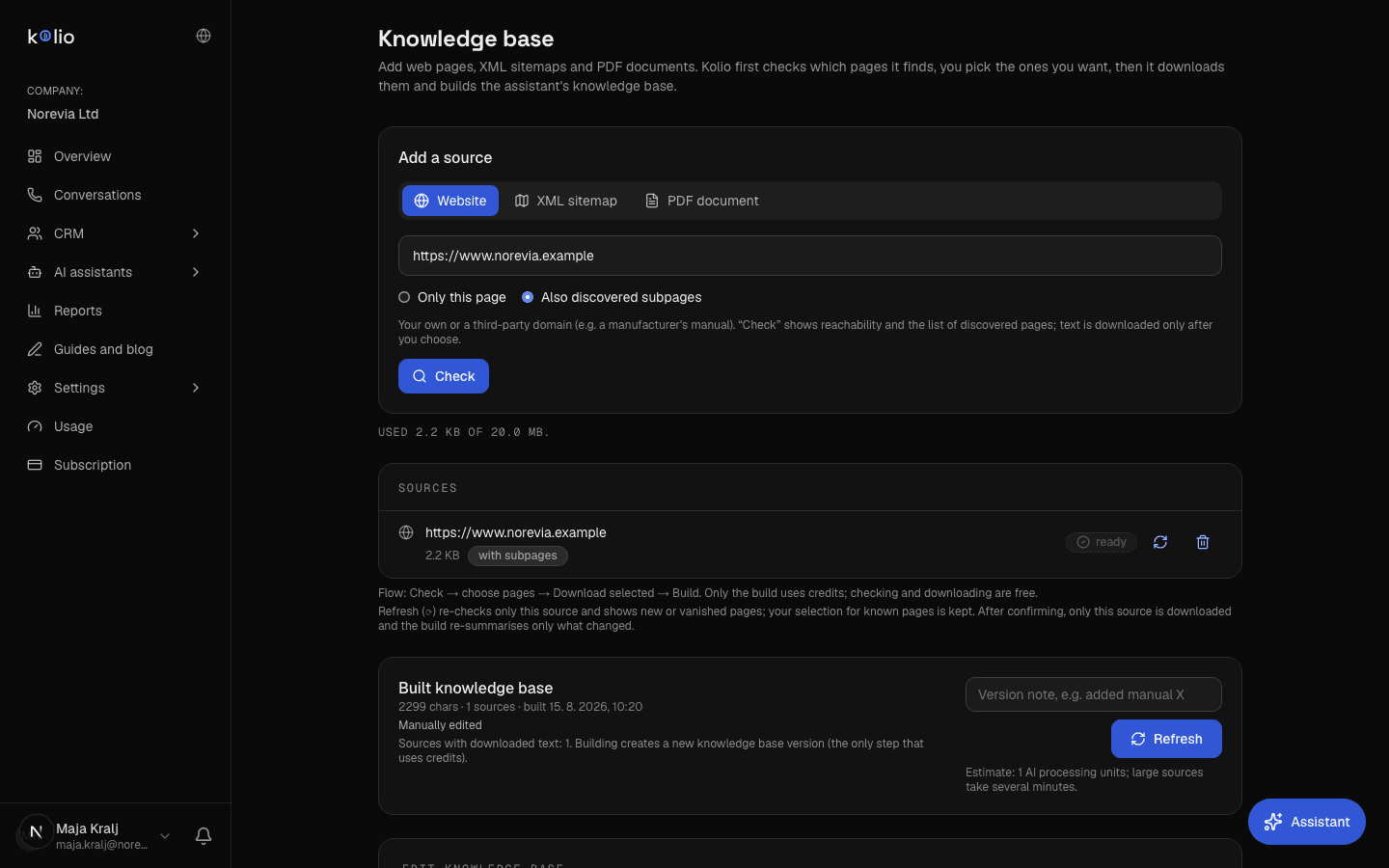
Task: Click the Reports chart icon
Action: pos(35,311)
